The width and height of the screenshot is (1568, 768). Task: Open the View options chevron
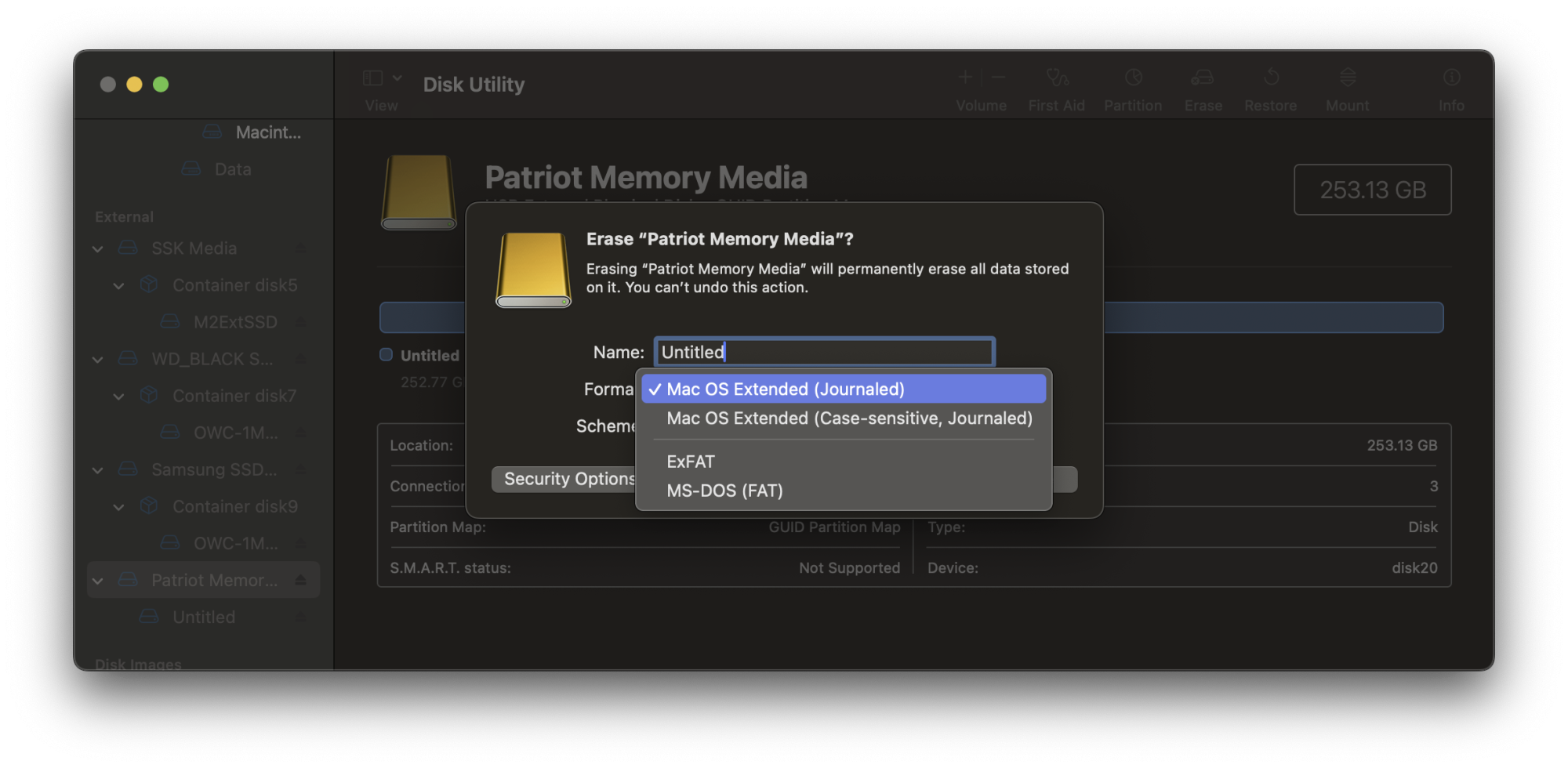[x=397, y=78]
